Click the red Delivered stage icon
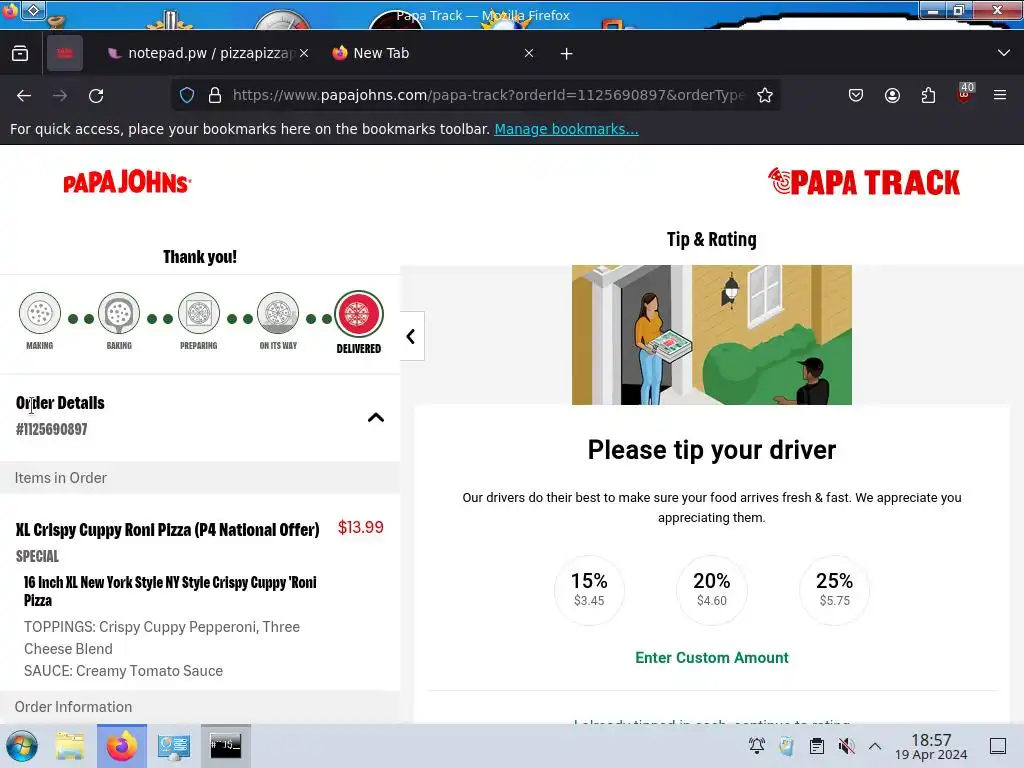Image resolution: width=1024 pixels, height=768 pixels. click(359, 314)
